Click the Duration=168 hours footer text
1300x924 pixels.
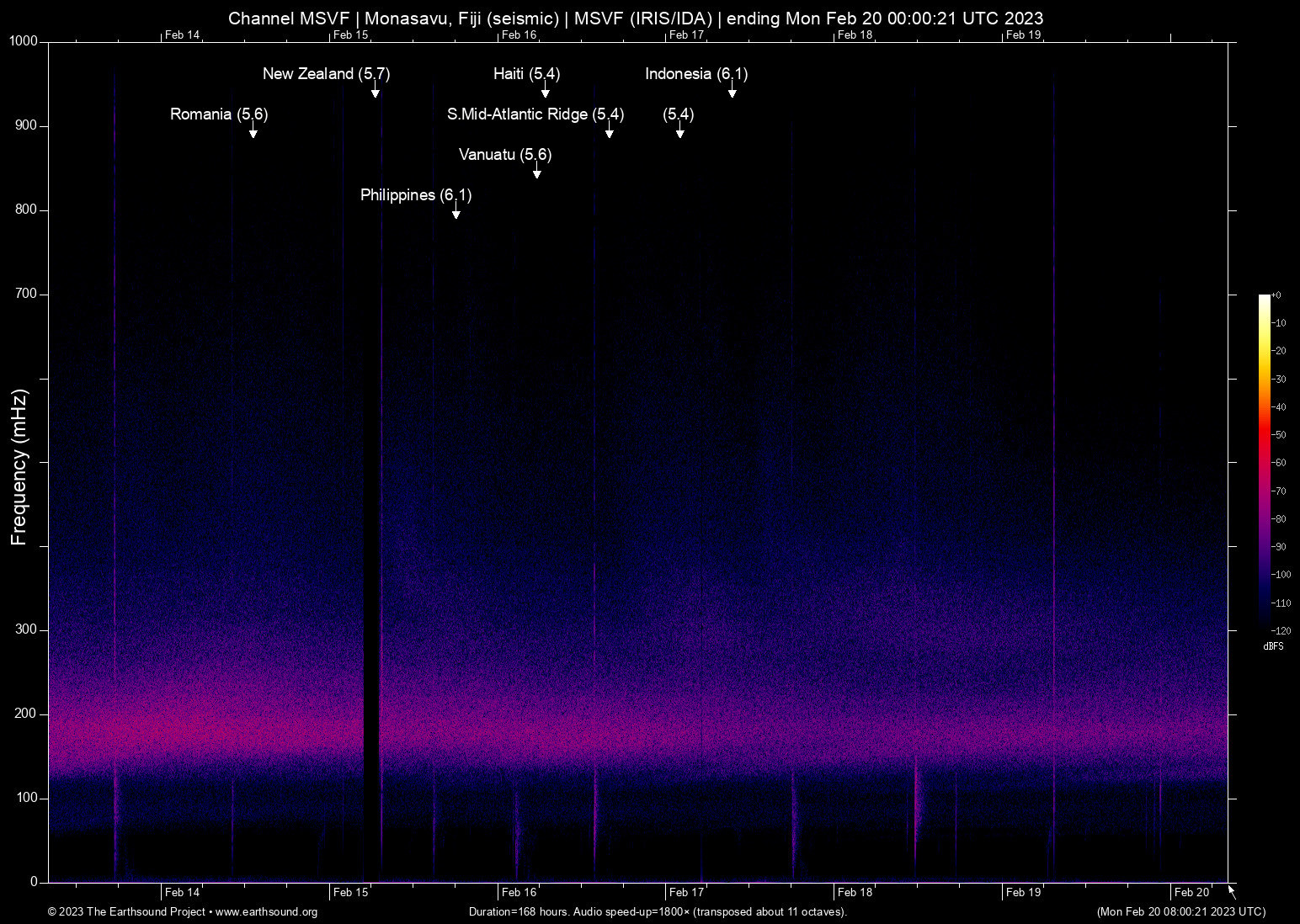coord(658,912)
